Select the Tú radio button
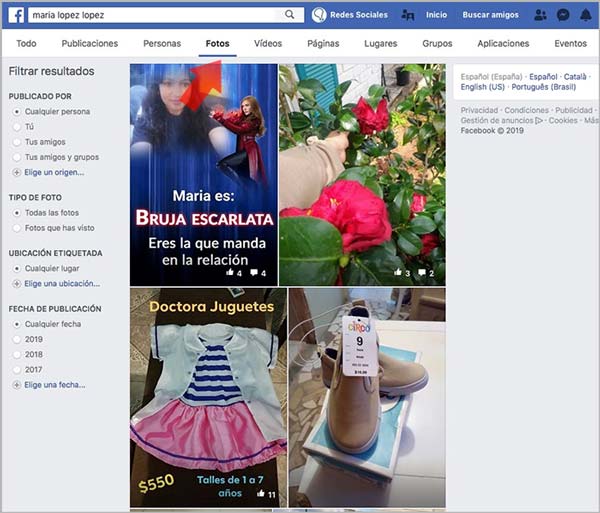This screenshot has height=513, width=600. tap(16, 127)
